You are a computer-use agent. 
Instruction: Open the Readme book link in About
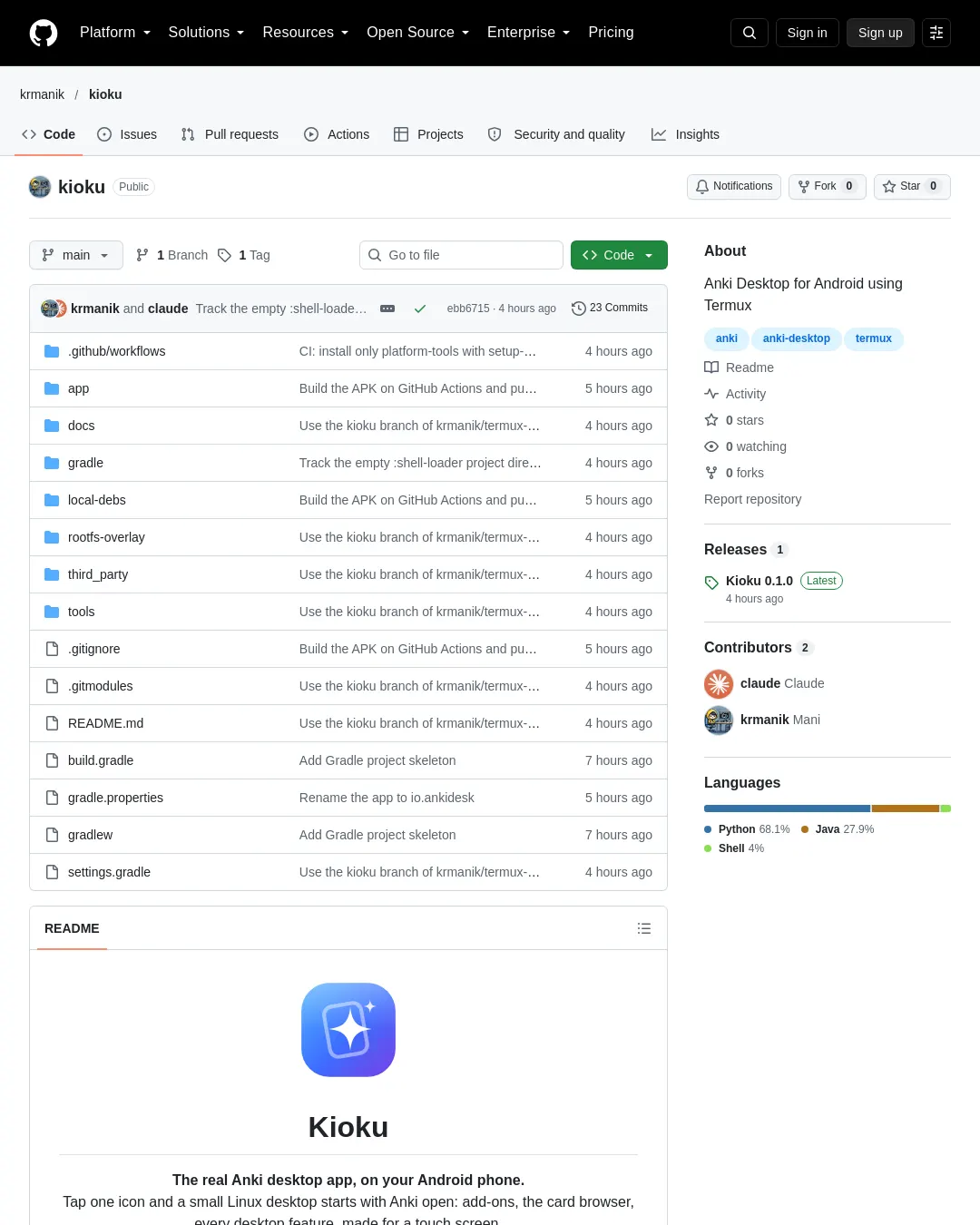click(740, 367)
